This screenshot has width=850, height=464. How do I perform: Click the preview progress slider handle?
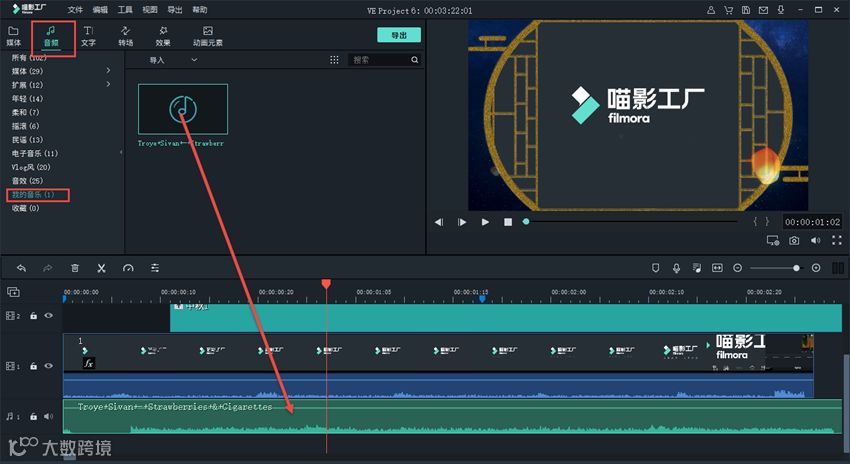[526, 221]
